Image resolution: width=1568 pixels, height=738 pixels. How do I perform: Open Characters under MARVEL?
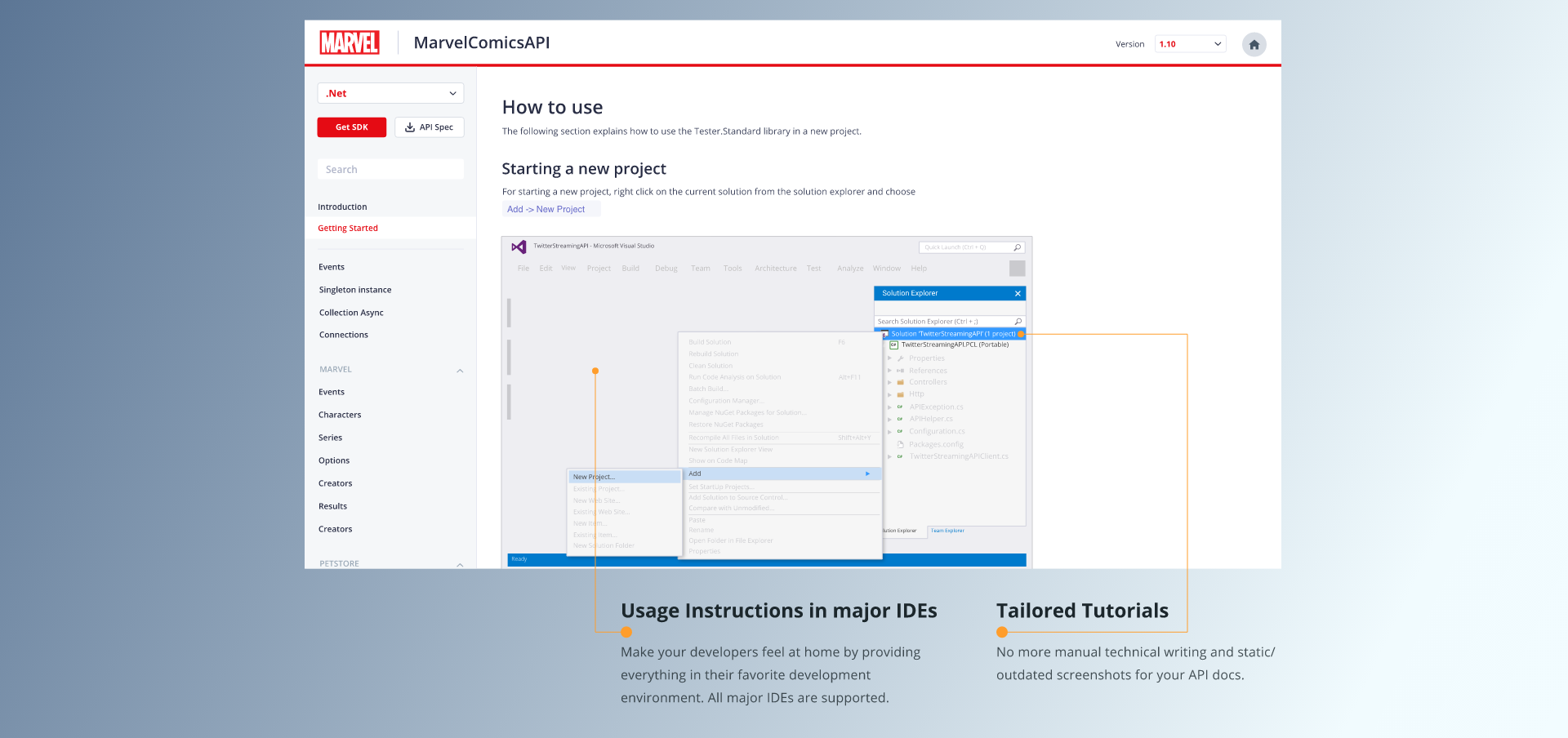point(340,415)
